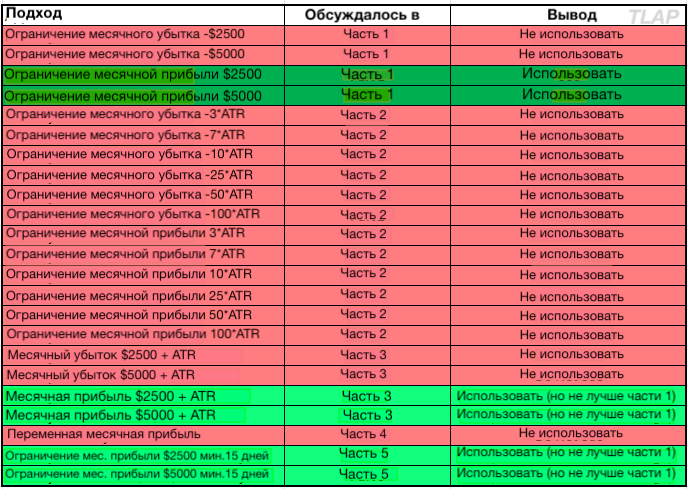Click "Не использовать" in the убытка -$5000 row
Screen dimensions: 688x489
coord(571,54)
